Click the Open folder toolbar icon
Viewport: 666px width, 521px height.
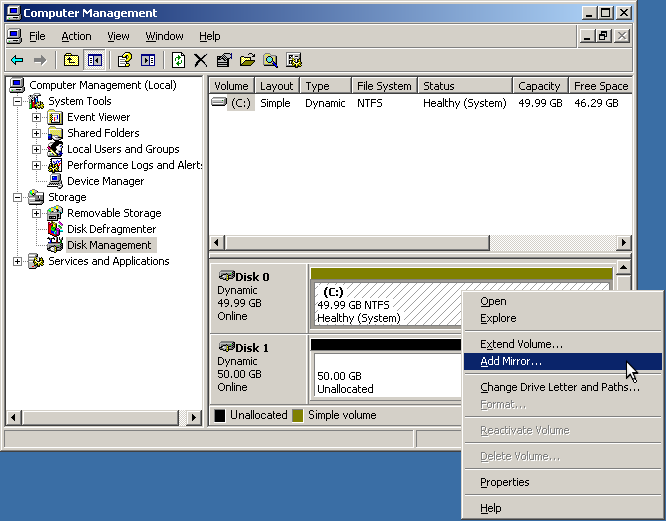coord(247,60)
